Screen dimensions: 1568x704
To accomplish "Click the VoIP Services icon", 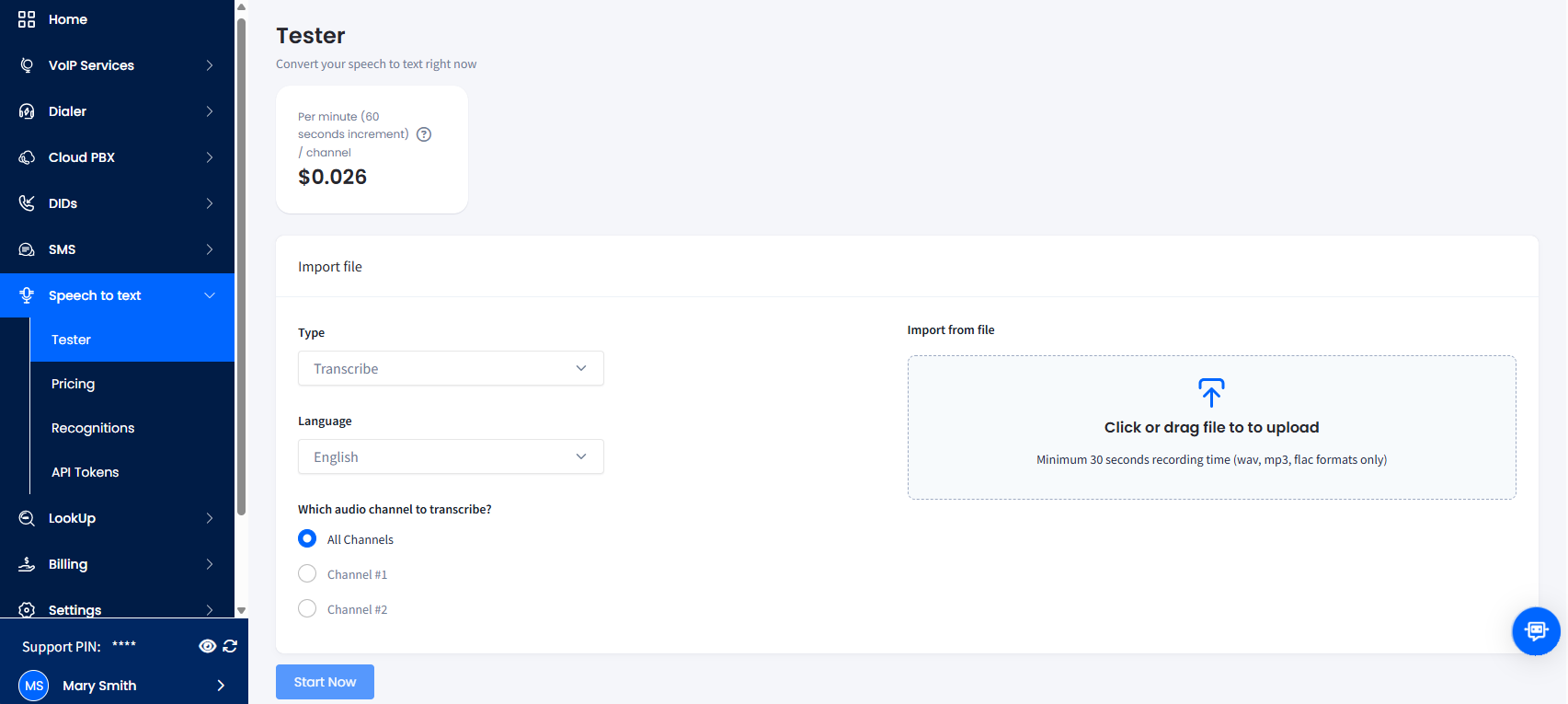I will point(27,65).
